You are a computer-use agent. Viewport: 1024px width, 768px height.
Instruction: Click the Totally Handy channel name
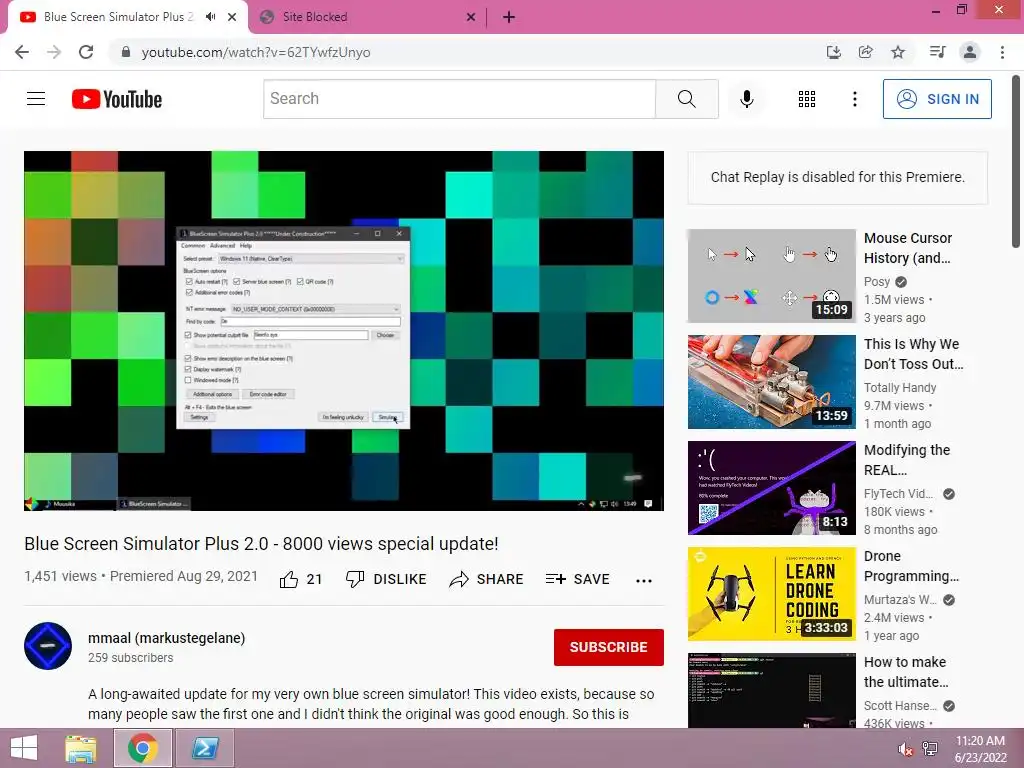[x=900, y=387]
